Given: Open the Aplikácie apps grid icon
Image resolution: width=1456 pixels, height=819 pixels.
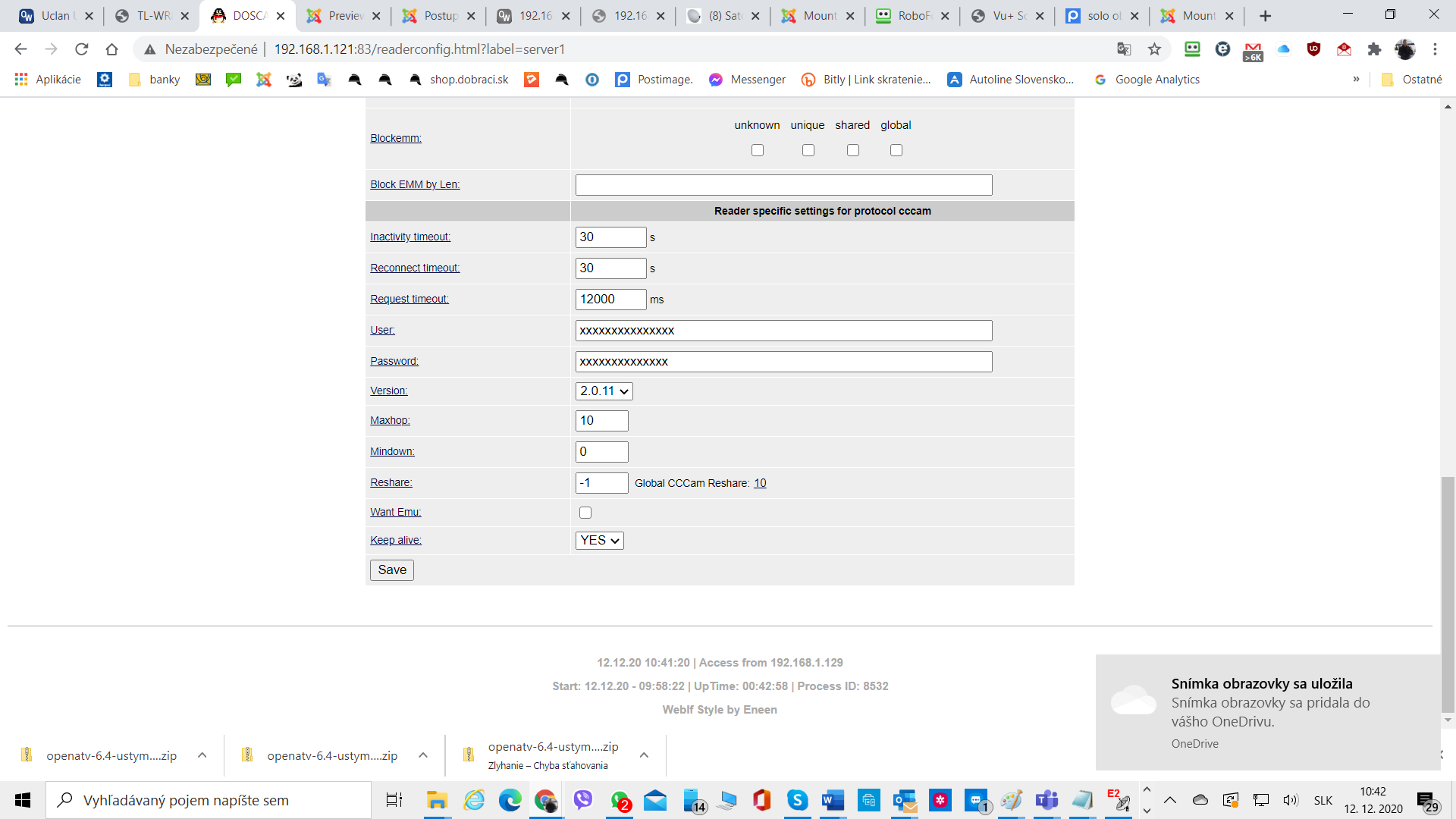Looking at the screenshot, I should click(21, 80).
